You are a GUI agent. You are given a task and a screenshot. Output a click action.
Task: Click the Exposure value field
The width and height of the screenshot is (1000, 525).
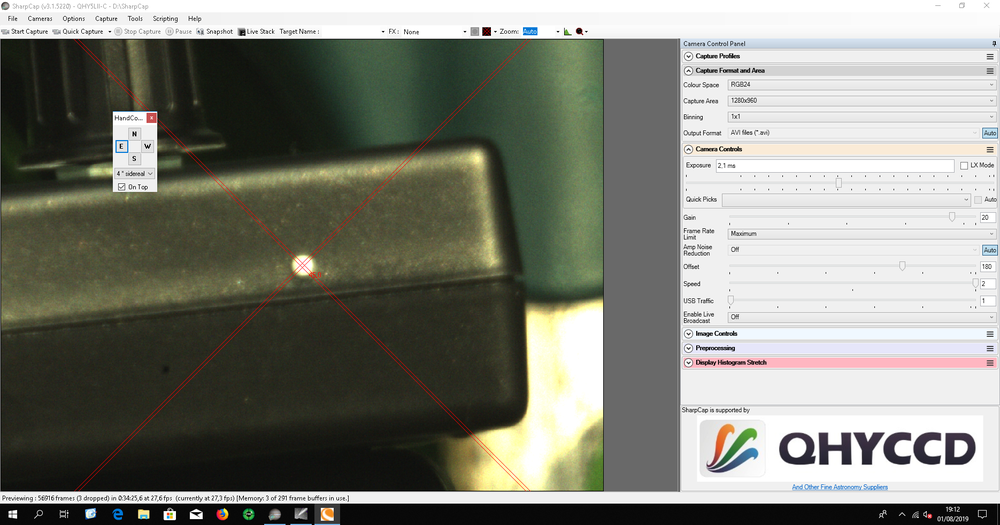[x=835, y=165]
